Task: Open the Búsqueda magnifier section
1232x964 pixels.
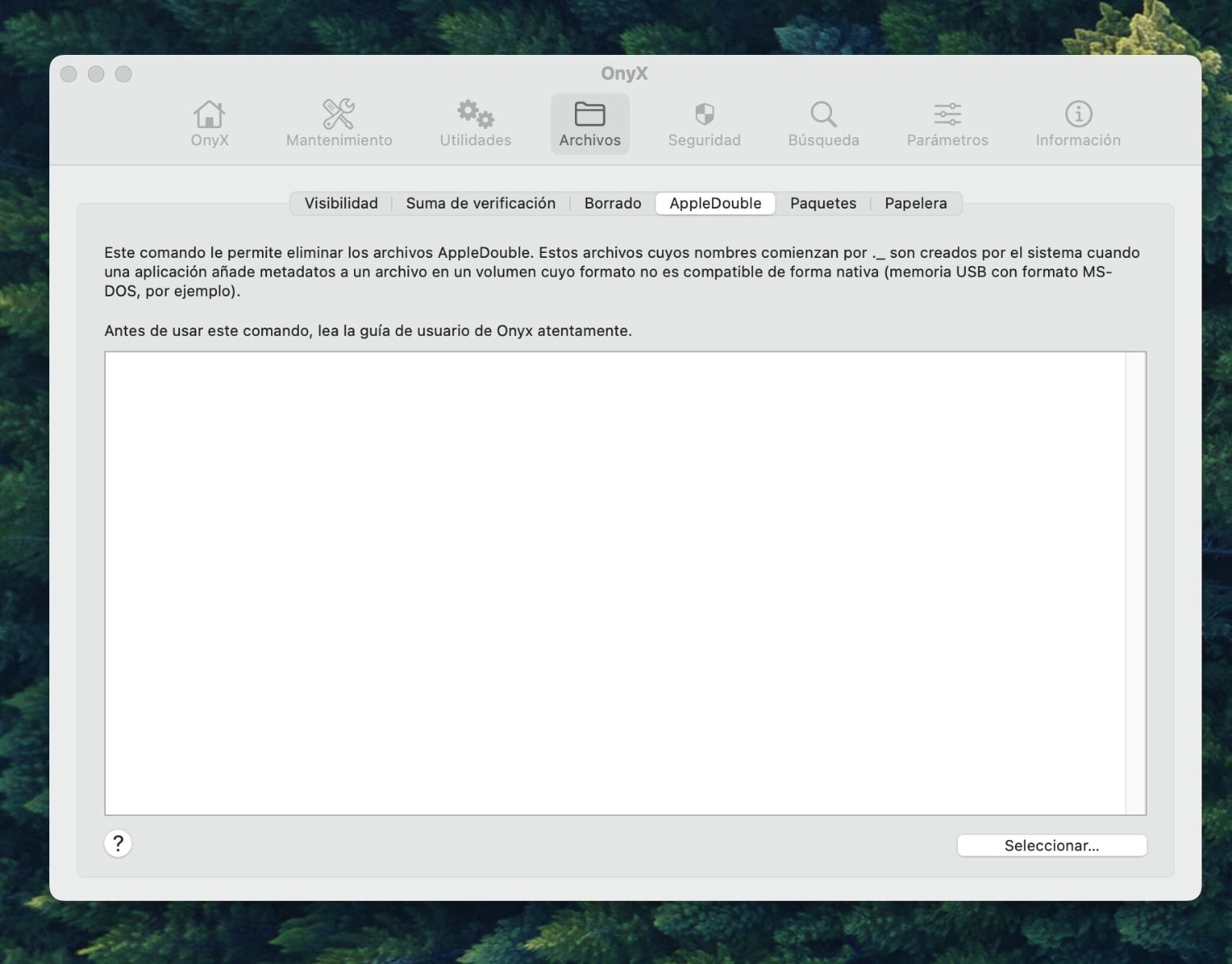Action: pos(824,124)
